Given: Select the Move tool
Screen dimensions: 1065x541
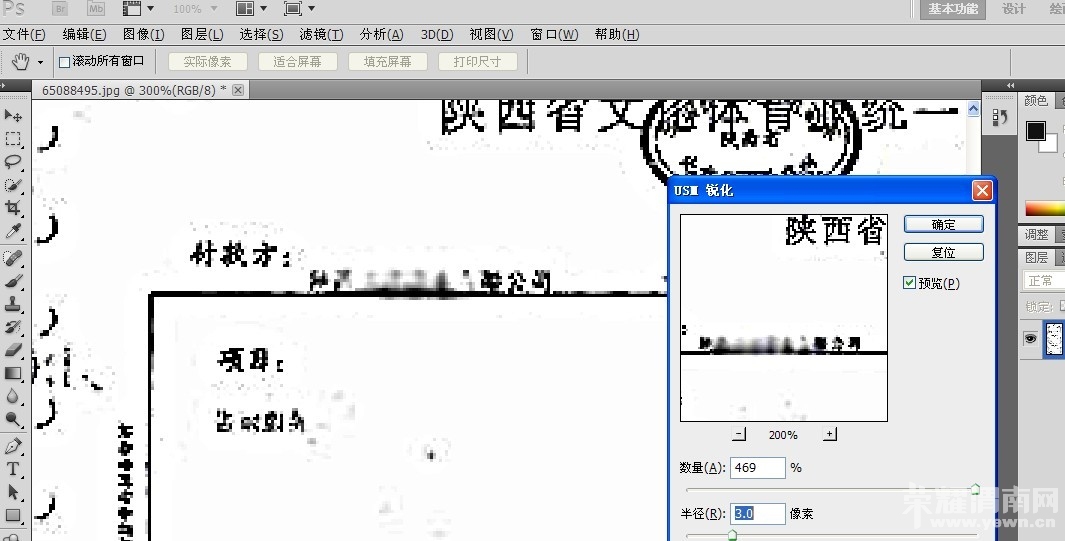Looking at the screenshot, I should [x=14, y=116].
